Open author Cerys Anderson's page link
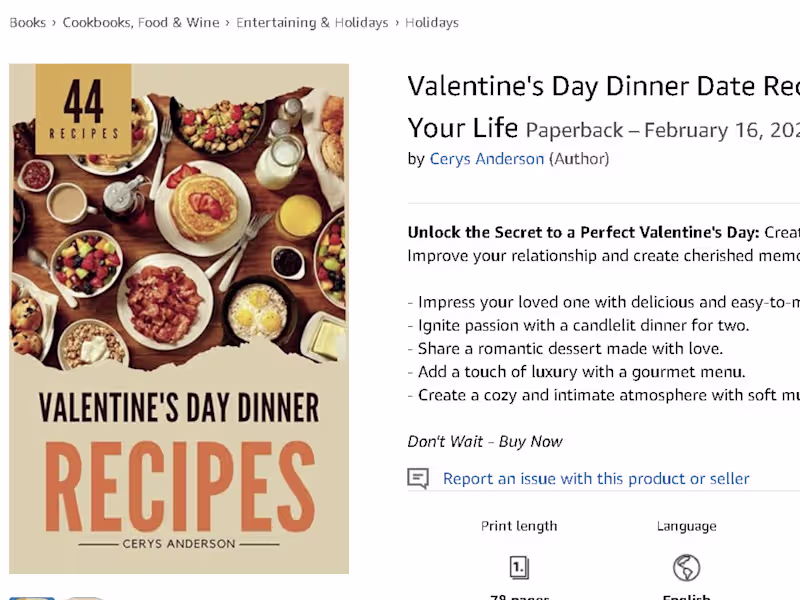 [x=487, y=159]
